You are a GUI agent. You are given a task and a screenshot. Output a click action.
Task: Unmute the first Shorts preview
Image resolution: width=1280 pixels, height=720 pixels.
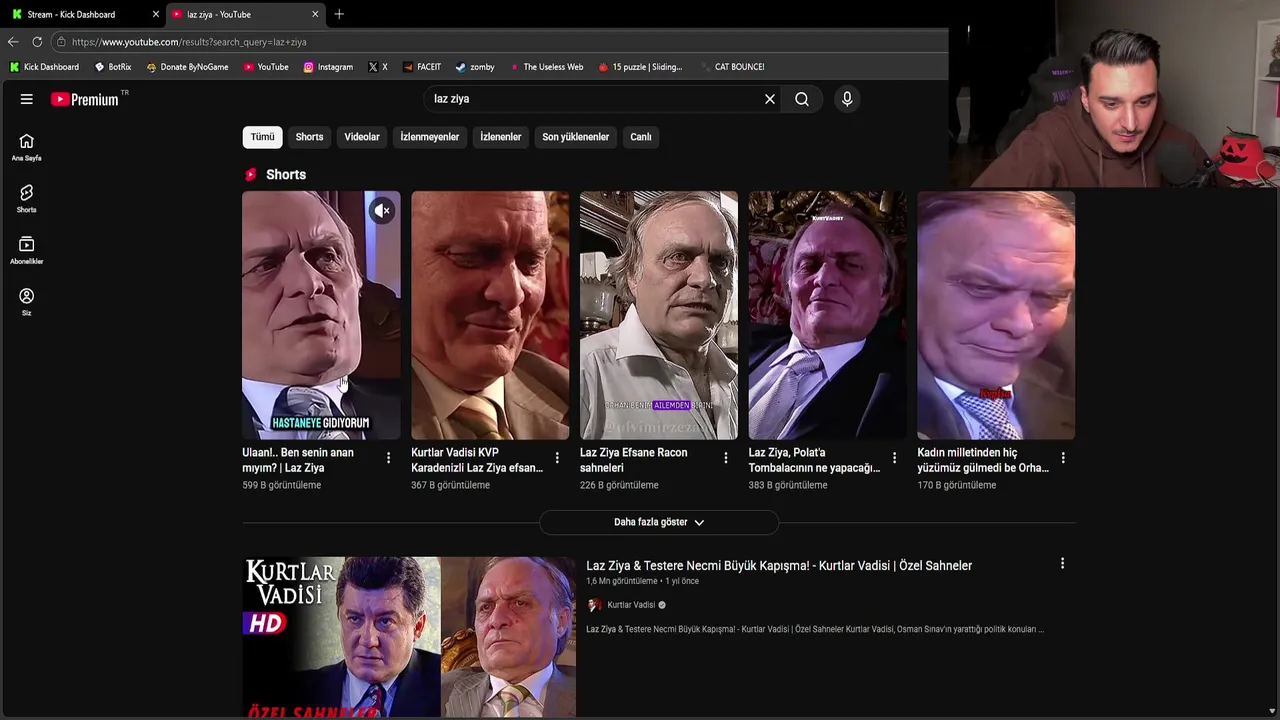click(382, 211)
